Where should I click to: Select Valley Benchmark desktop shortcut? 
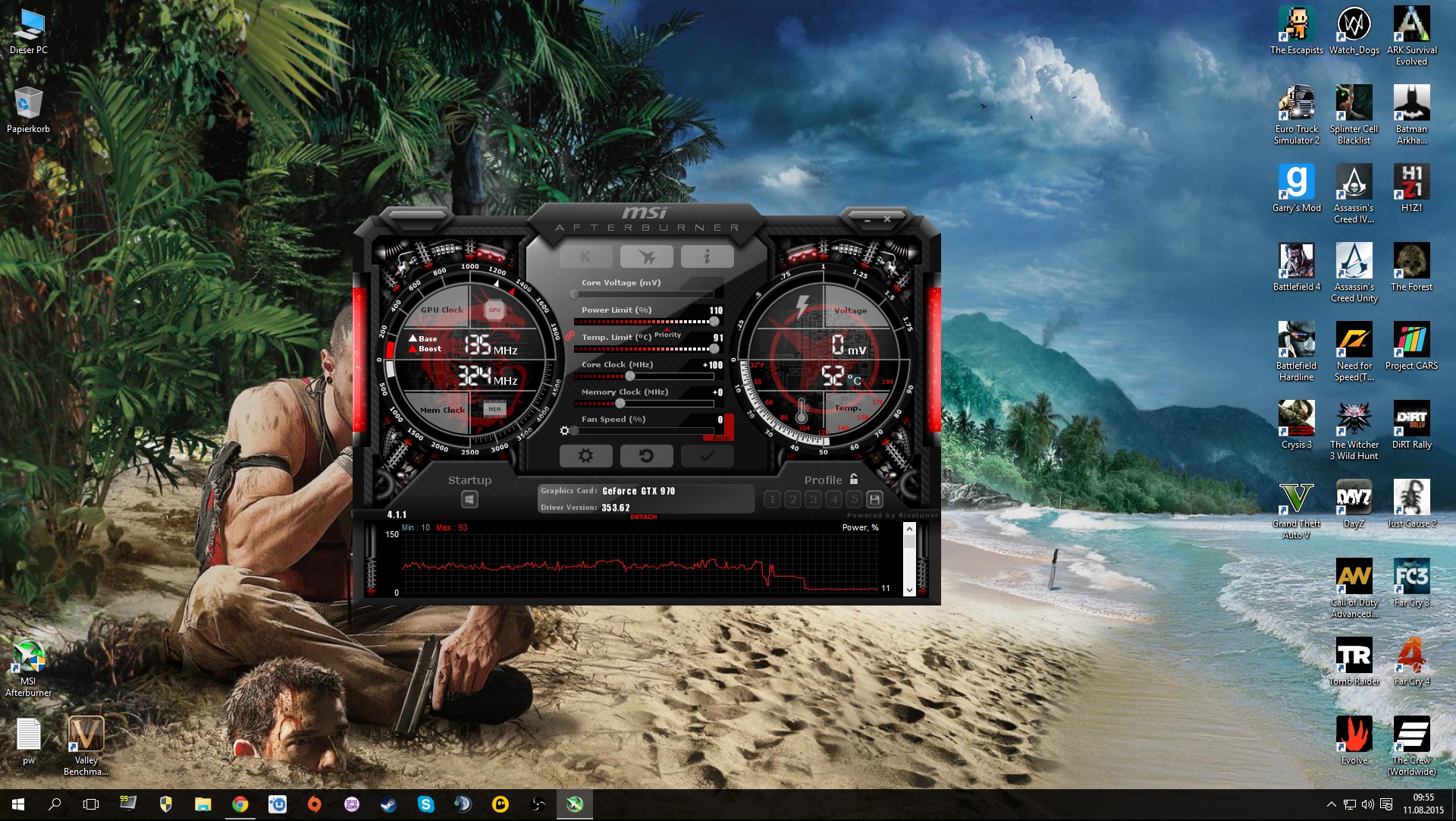point(86,746)
